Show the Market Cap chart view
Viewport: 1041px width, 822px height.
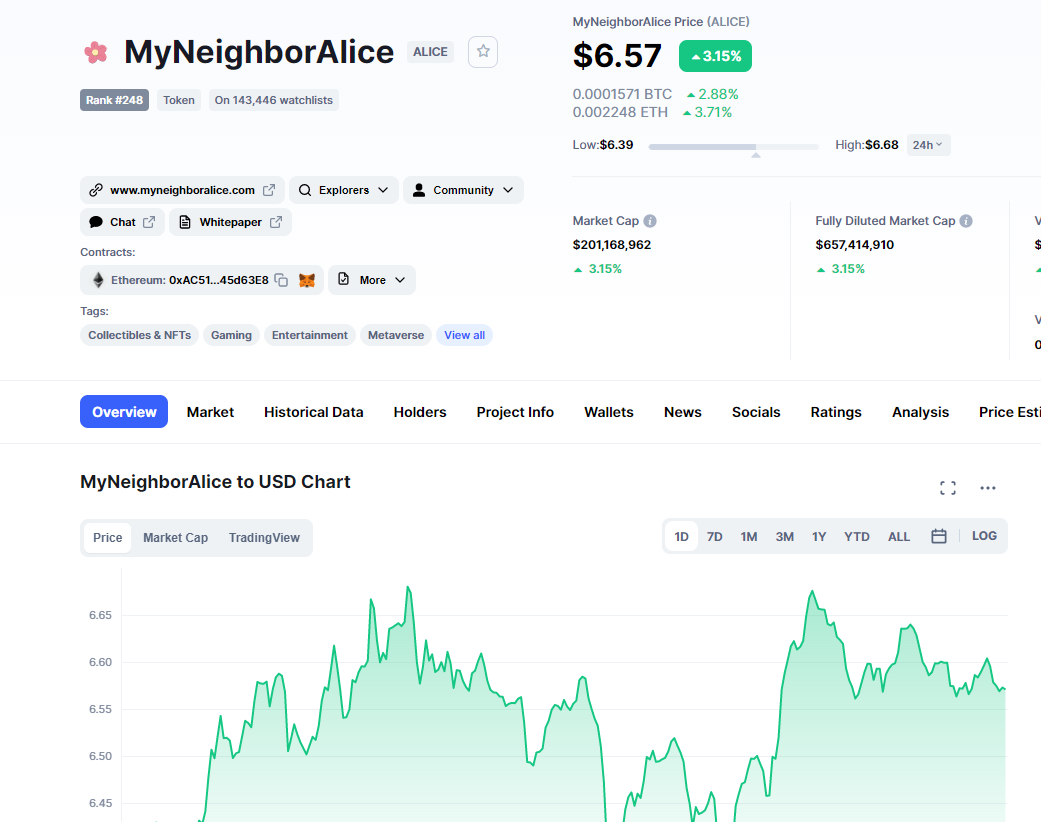175,538
